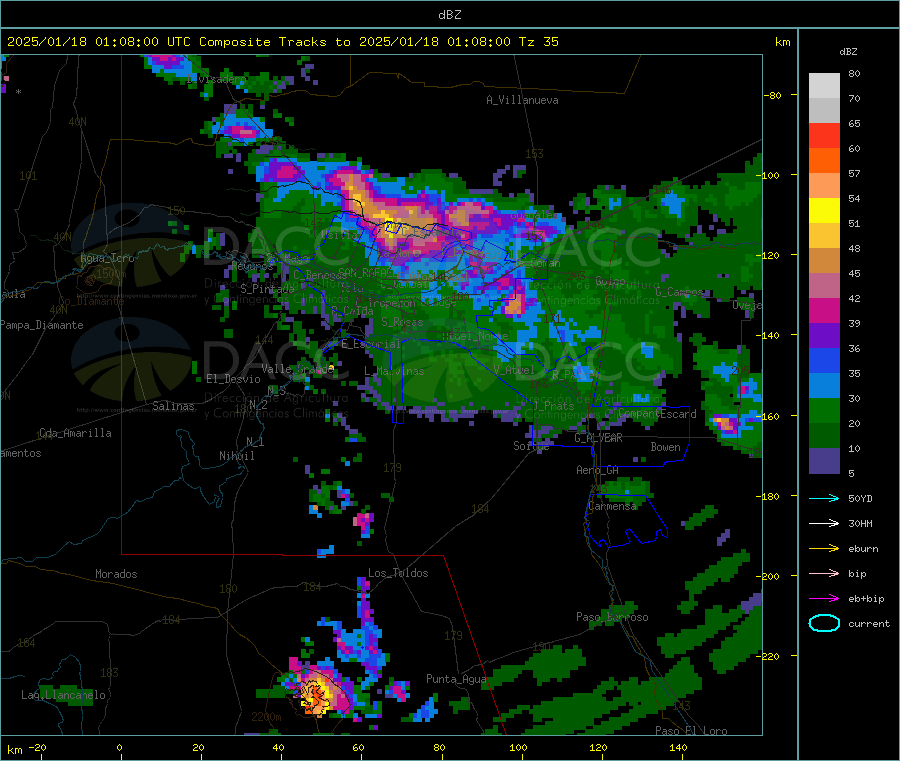
Task: Click the 'Agua_Toro' map label
Action: click(x=107, y=258)
